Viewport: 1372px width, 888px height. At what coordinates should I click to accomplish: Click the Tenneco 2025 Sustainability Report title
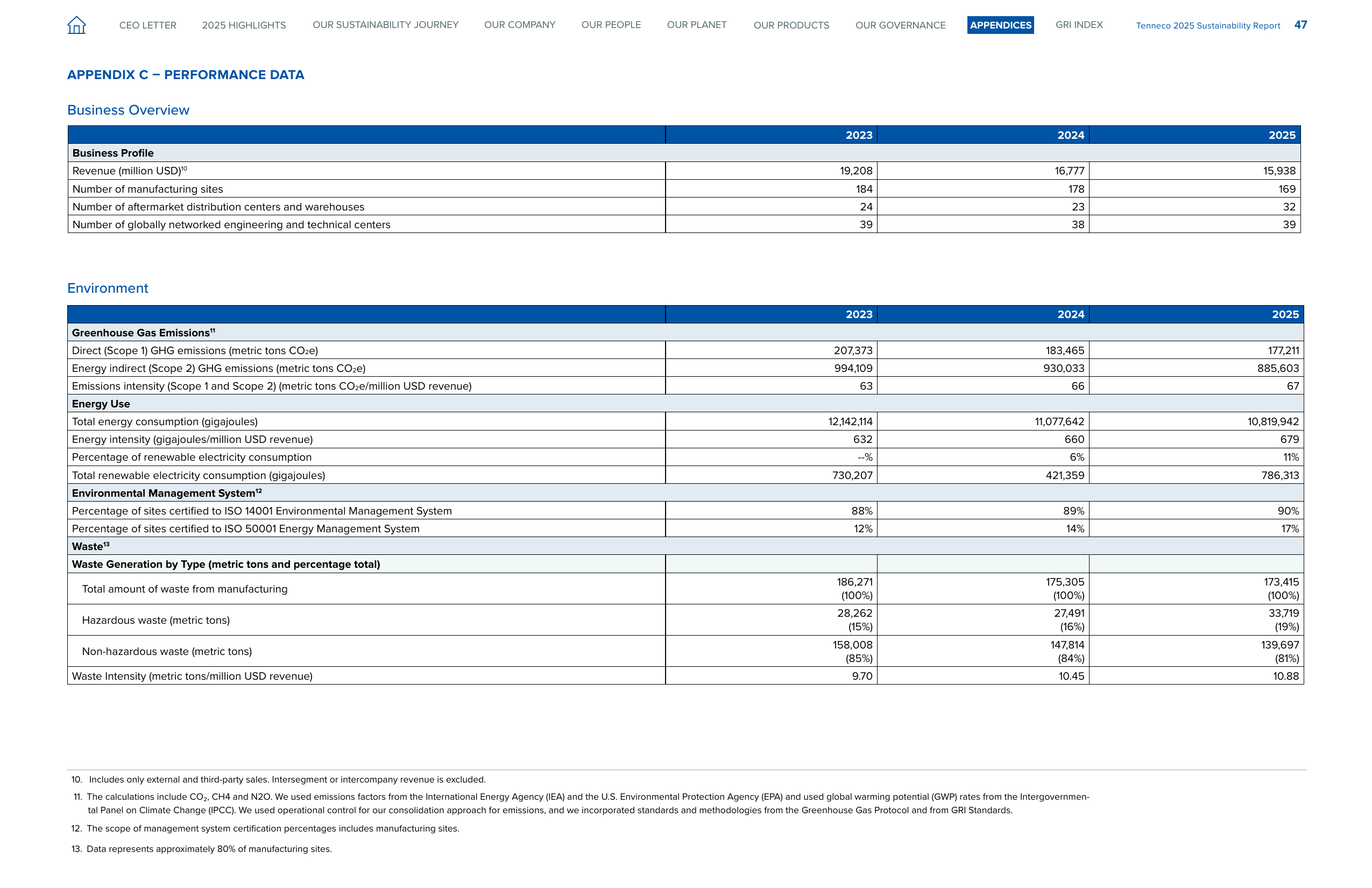[x=1208, y=26]
